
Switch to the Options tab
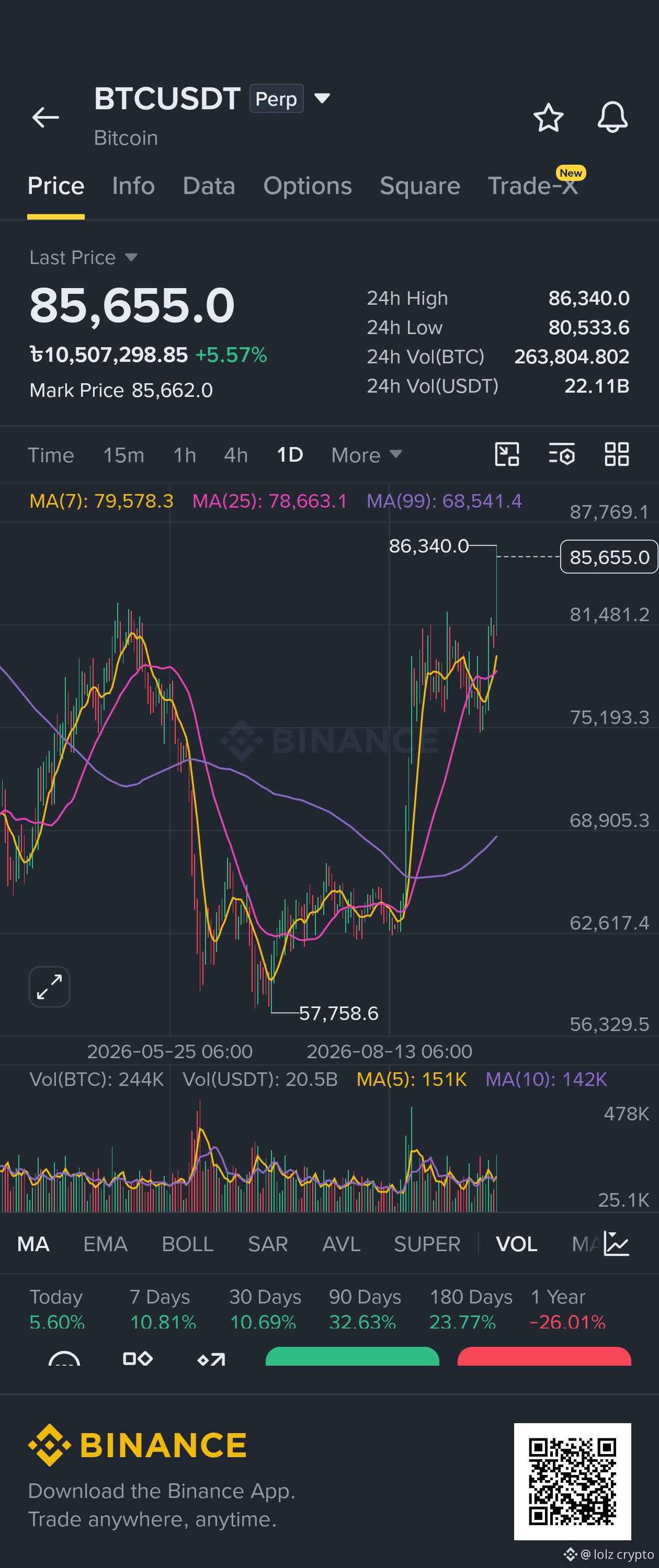click(308, 186)
